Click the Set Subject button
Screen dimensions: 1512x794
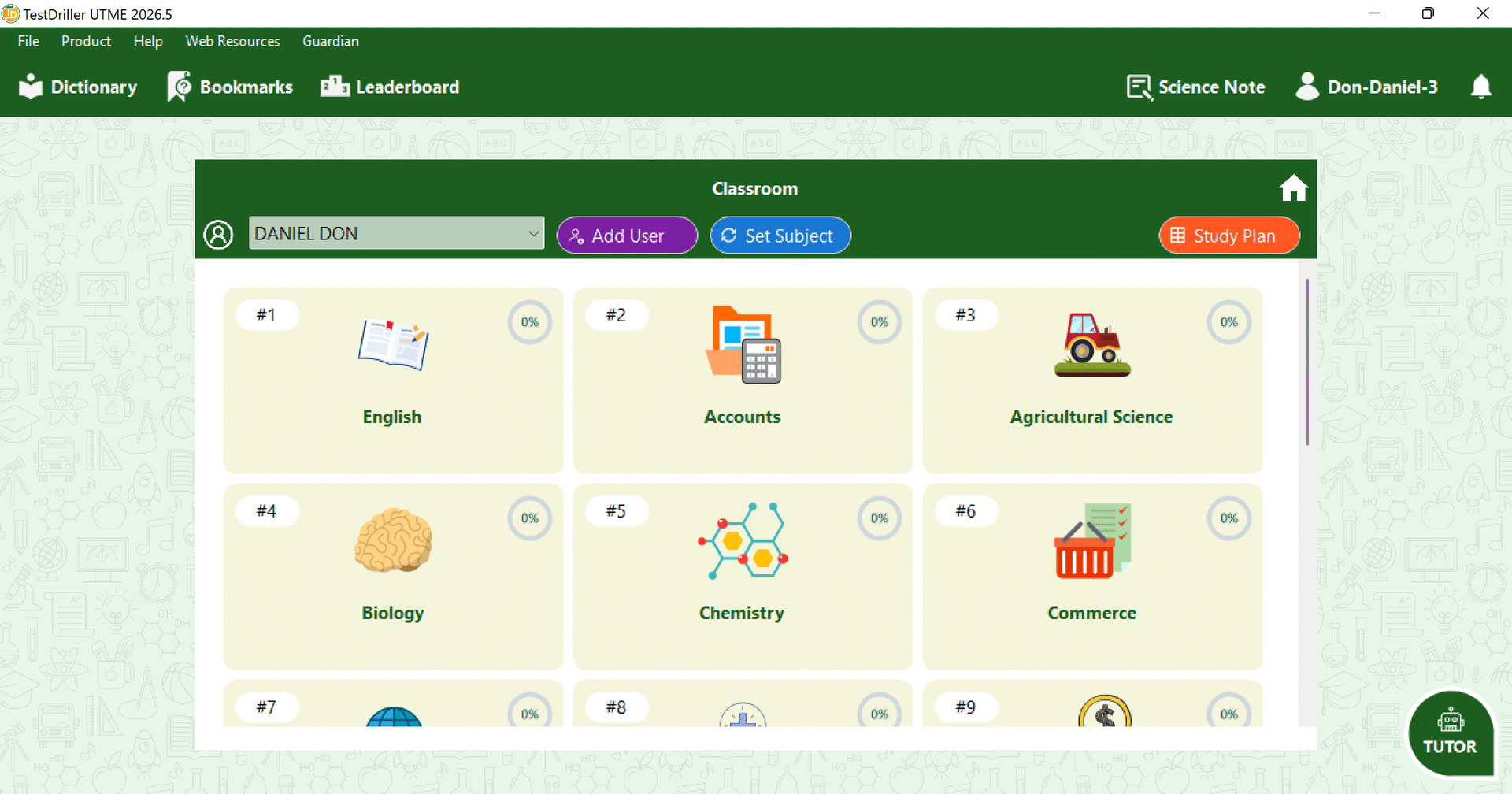780,236
